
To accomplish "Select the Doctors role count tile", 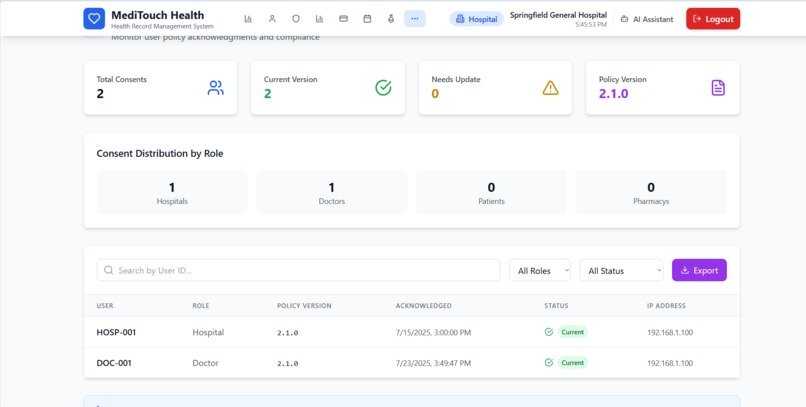I will pyautogui.click(x=332, y=192).
